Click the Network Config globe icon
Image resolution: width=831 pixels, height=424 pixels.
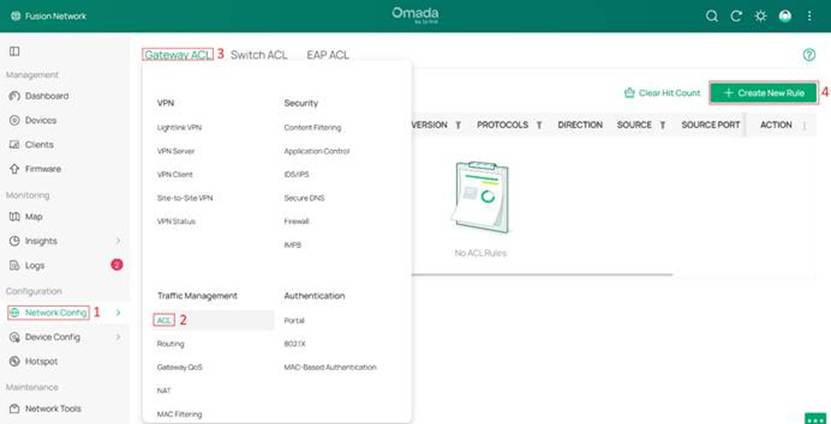click(x=15, y=313)
